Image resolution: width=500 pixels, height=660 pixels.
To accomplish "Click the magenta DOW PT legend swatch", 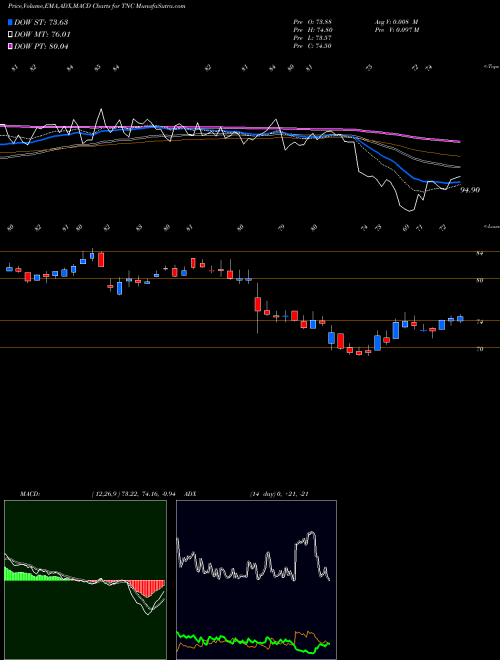I will coord(11,46).
